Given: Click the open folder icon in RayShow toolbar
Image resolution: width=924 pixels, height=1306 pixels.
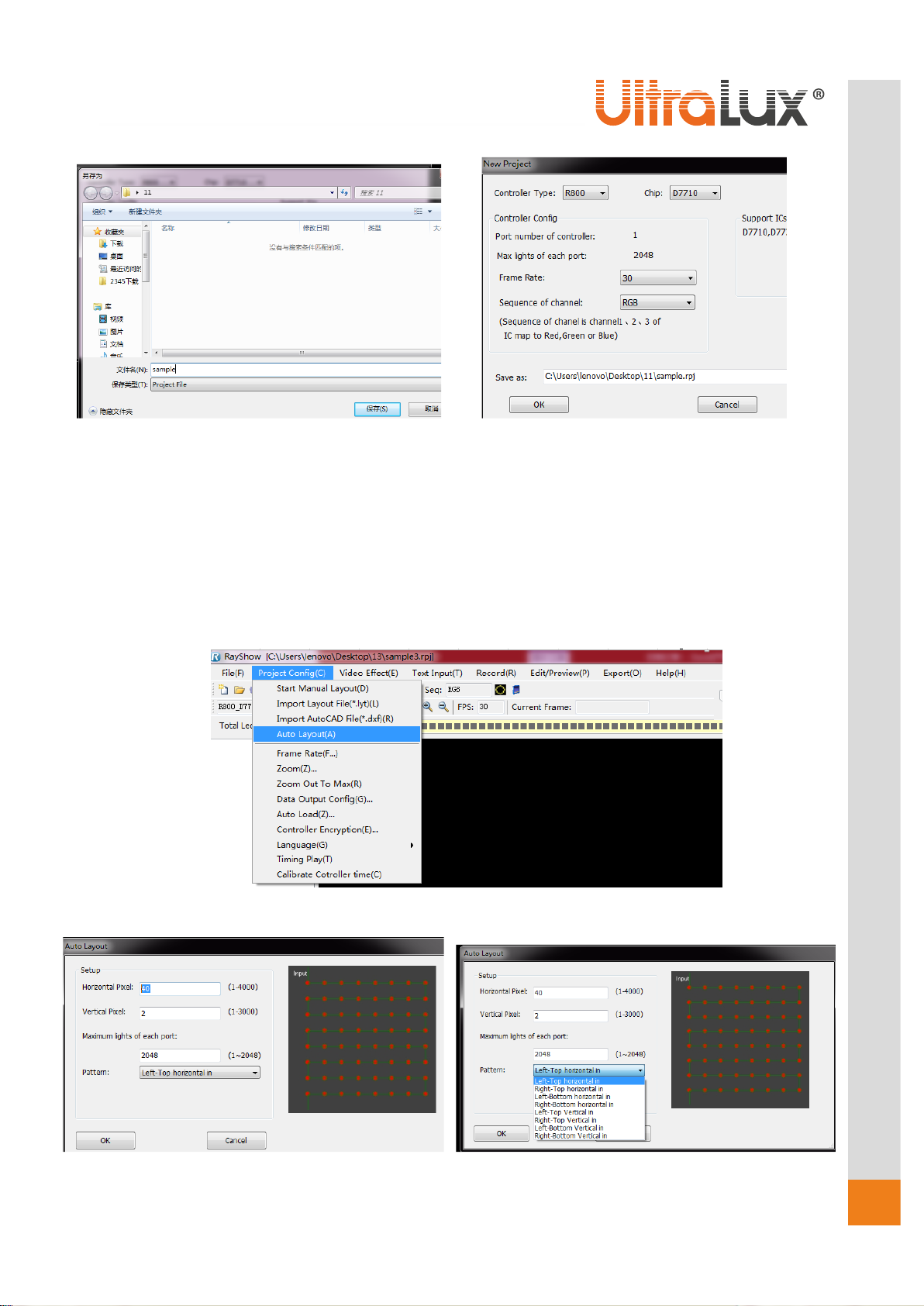Looking at the screenshot, I should [240, 689].
